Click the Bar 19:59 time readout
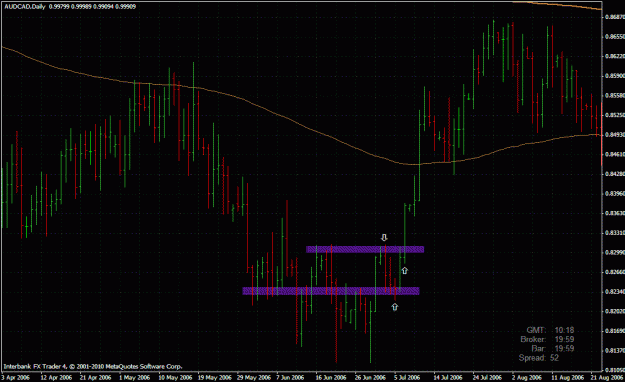 pos(553,349)
